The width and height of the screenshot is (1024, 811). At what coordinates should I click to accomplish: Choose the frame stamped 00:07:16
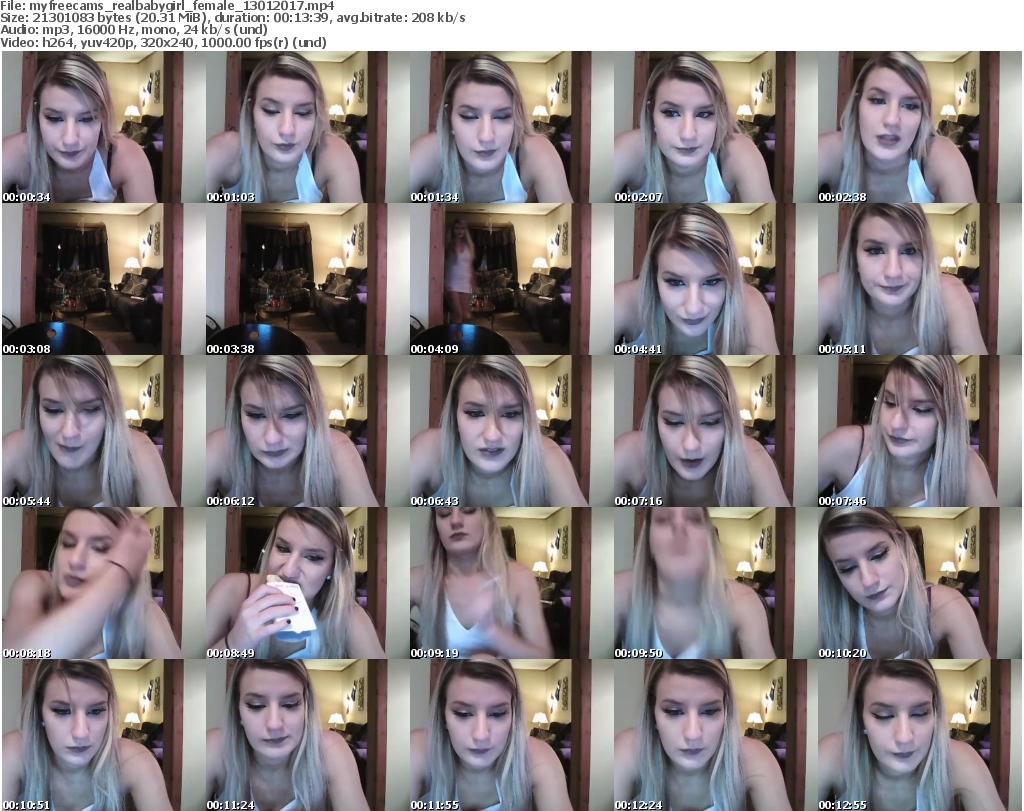click(714, 431)
